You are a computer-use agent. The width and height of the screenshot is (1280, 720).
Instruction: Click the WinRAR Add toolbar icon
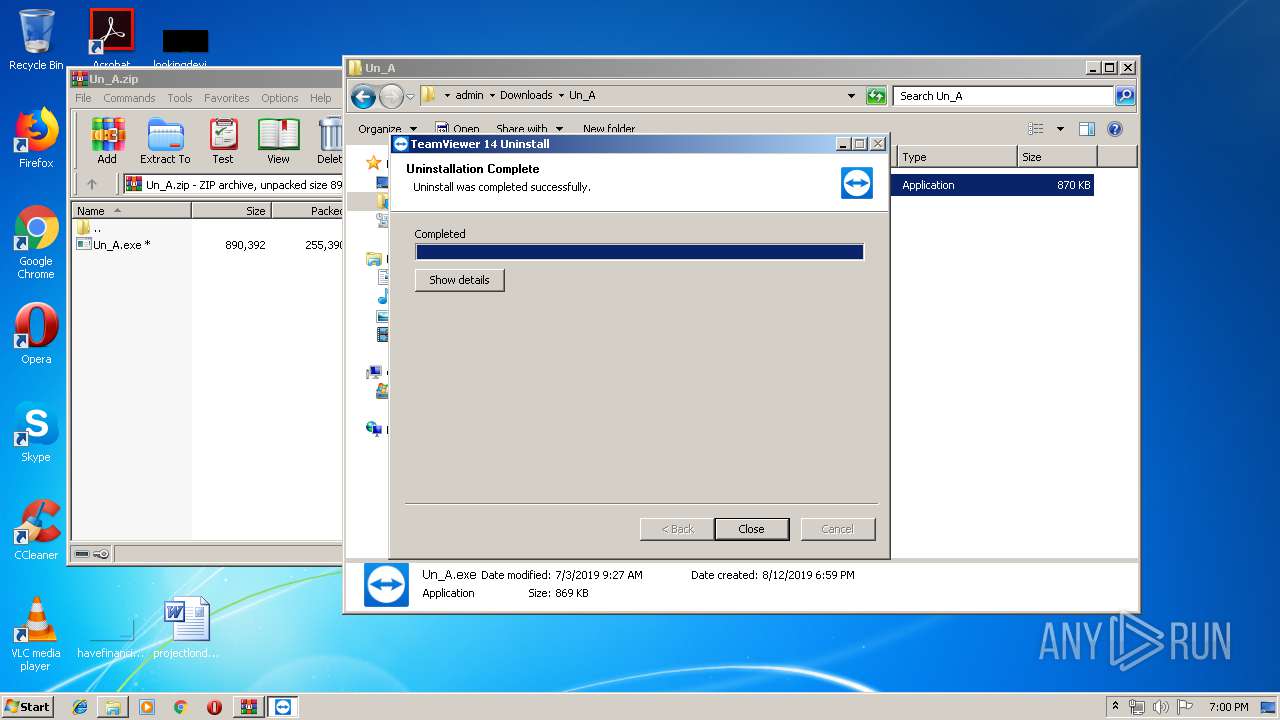click(107, 141)
